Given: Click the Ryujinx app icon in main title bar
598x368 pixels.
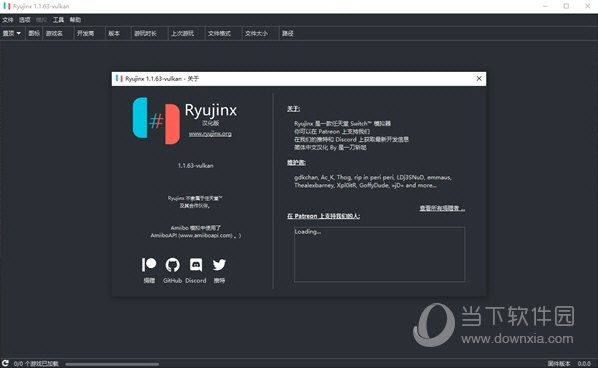Looking at the screenshot, I should tap(6, 6).
